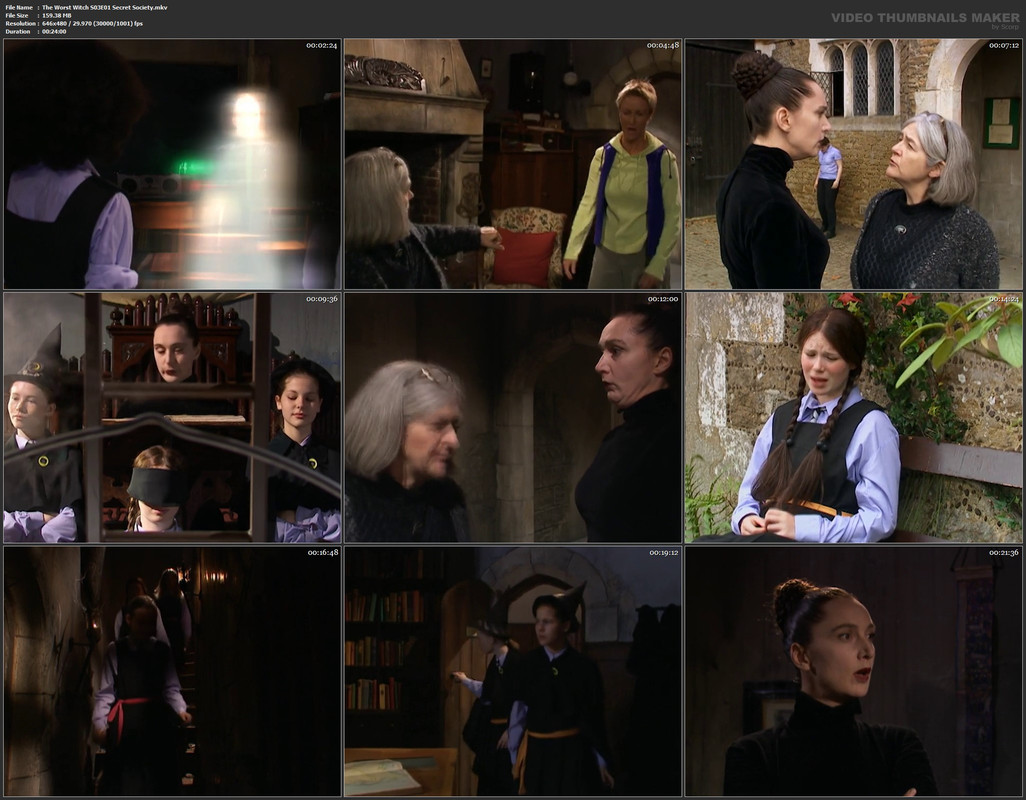Image resolution: width=1026 pixels, height=800 pixels.
Task: Open the thumbnail stamped 00:12:00
Action: click(x=513, y=417)
